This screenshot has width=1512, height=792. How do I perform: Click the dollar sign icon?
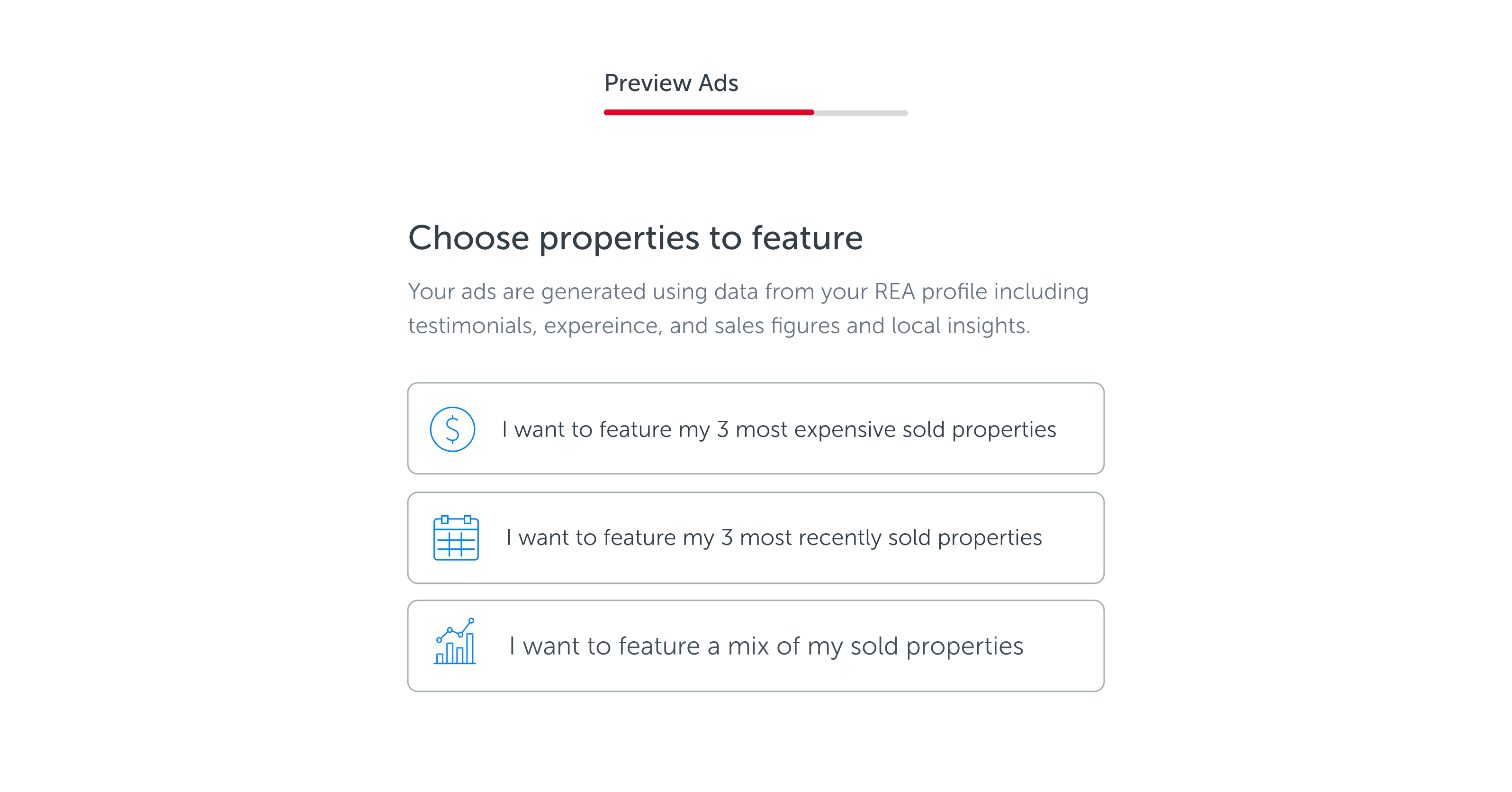coord(452,429)
